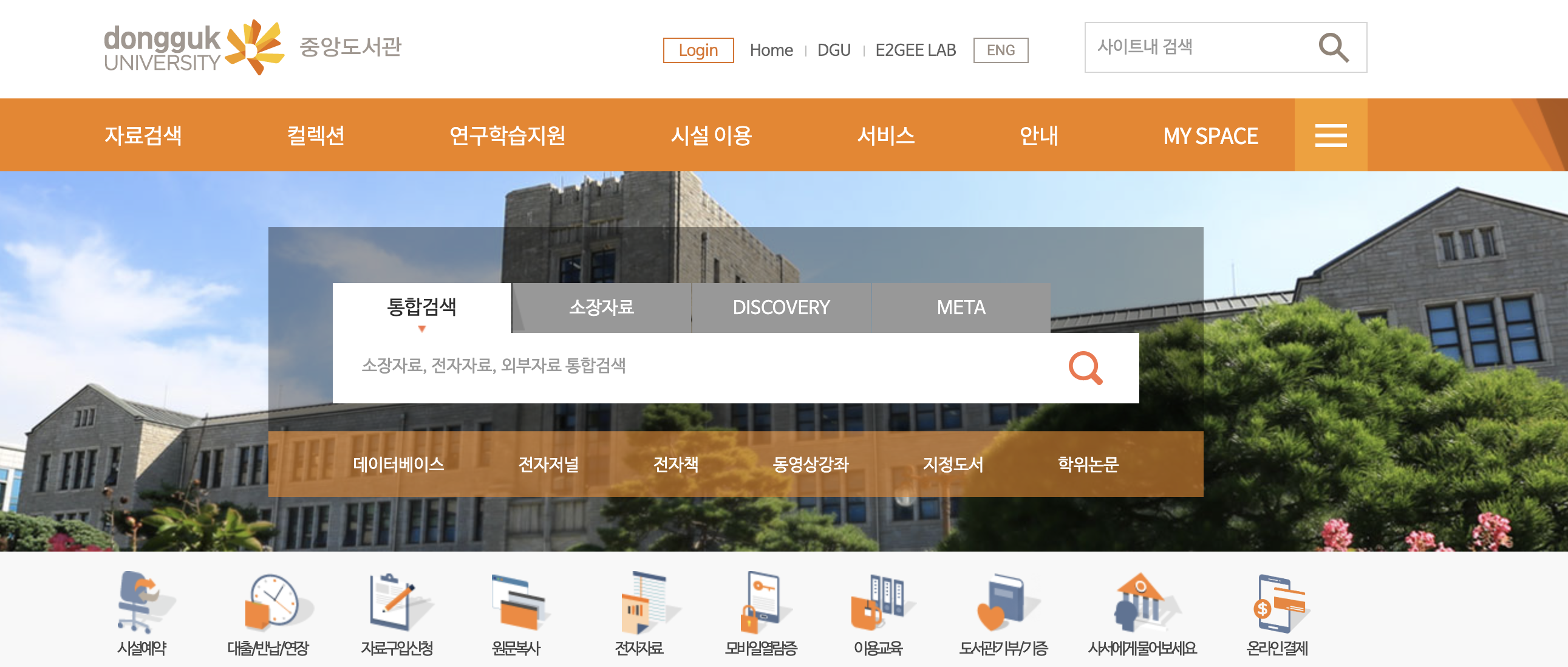1568x667 pixels.
Task: Click the site search magnifier icon
Action: pos(1333,47)
